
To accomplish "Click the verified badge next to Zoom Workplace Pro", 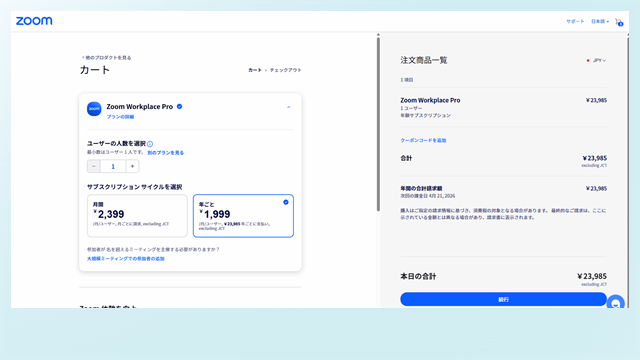I will tap(179, 107).
